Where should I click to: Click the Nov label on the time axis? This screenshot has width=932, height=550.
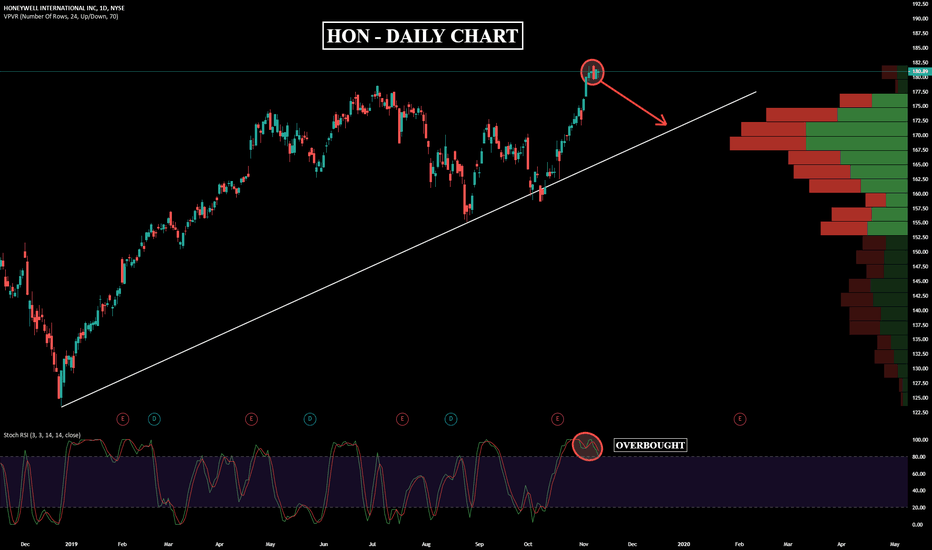click(x=584, y=544)
